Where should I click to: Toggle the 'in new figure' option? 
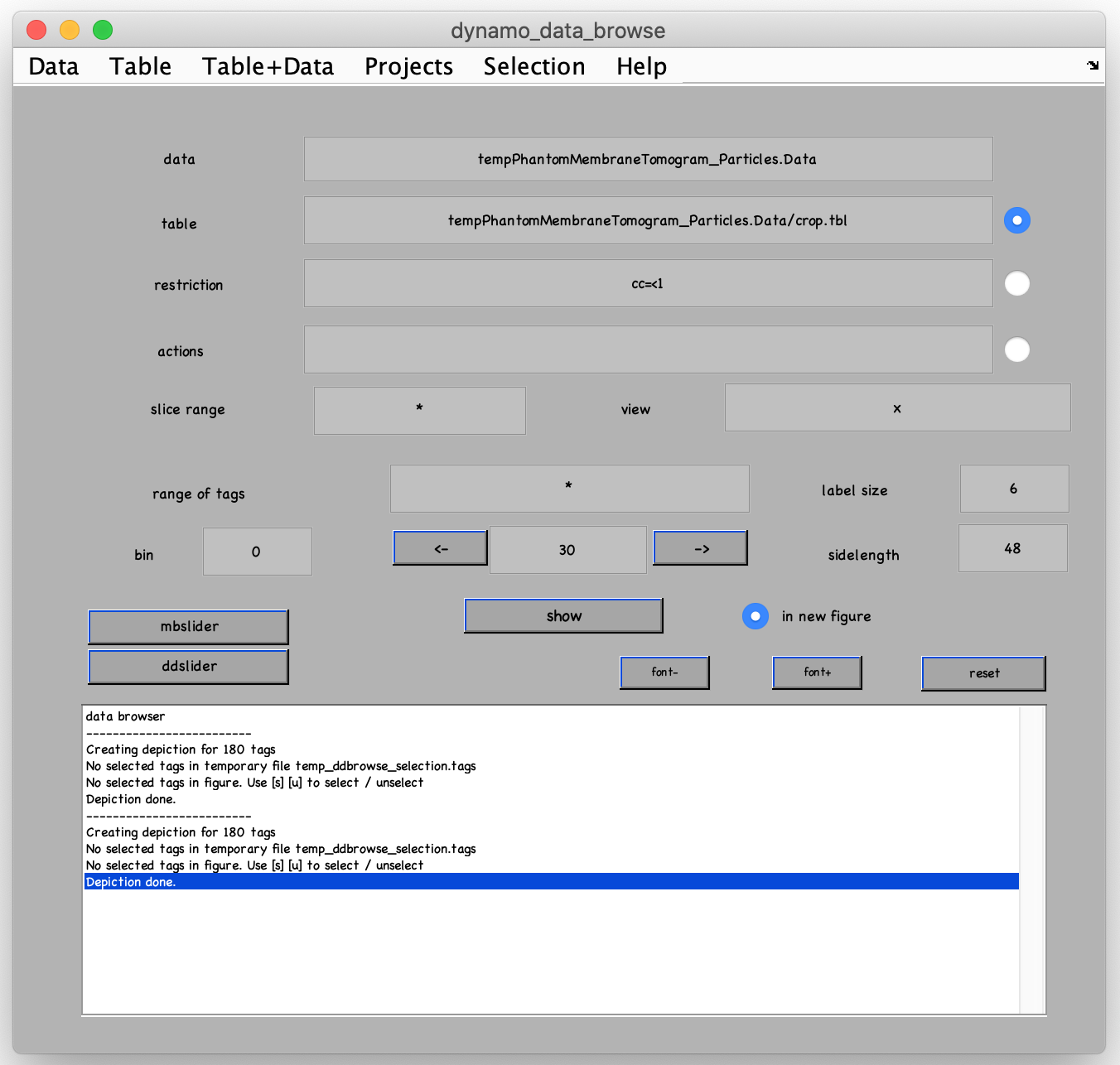click(755, 616)
